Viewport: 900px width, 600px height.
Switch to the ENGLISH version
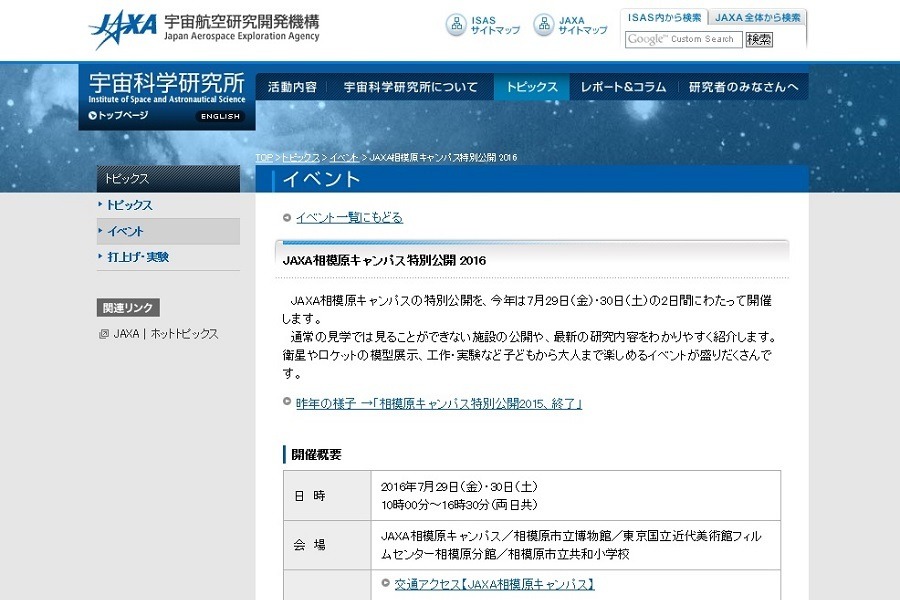(220, 116)
